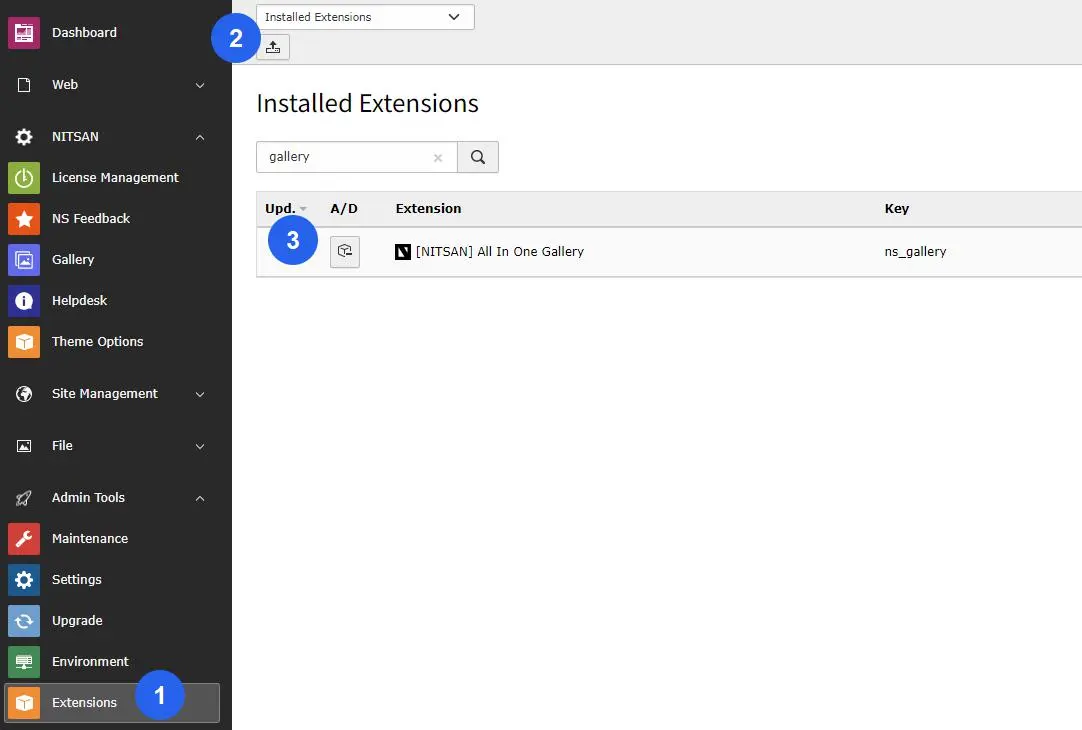Viewport: 1082px width, 730px height.
Task: Open the Extensions package icon
Action: 23,703
